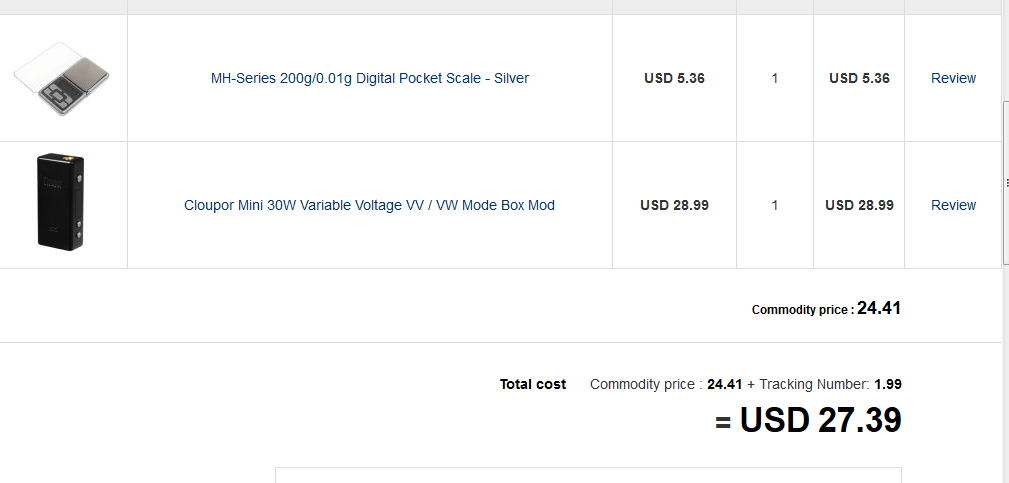Click Review for the Cloupor Mini mod
This screenshot has height=483, width=1009.
(953, 205)
